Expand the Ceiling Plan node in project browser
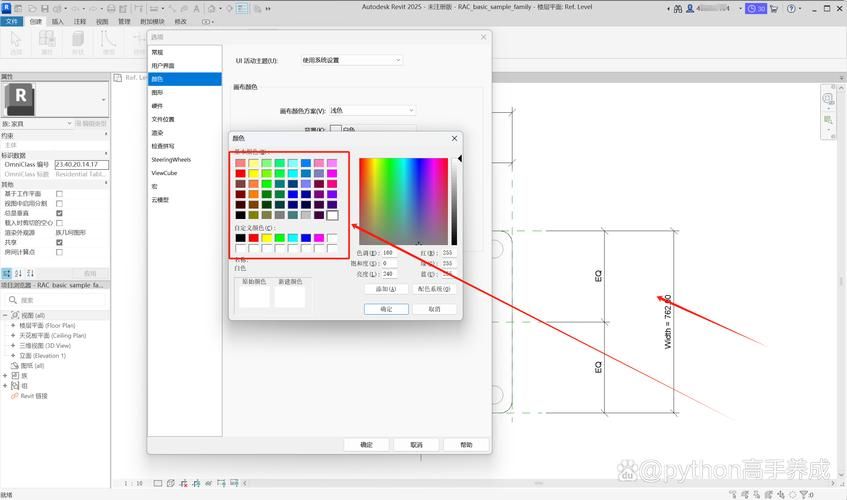The image size is (847, 500). (13, 336)
